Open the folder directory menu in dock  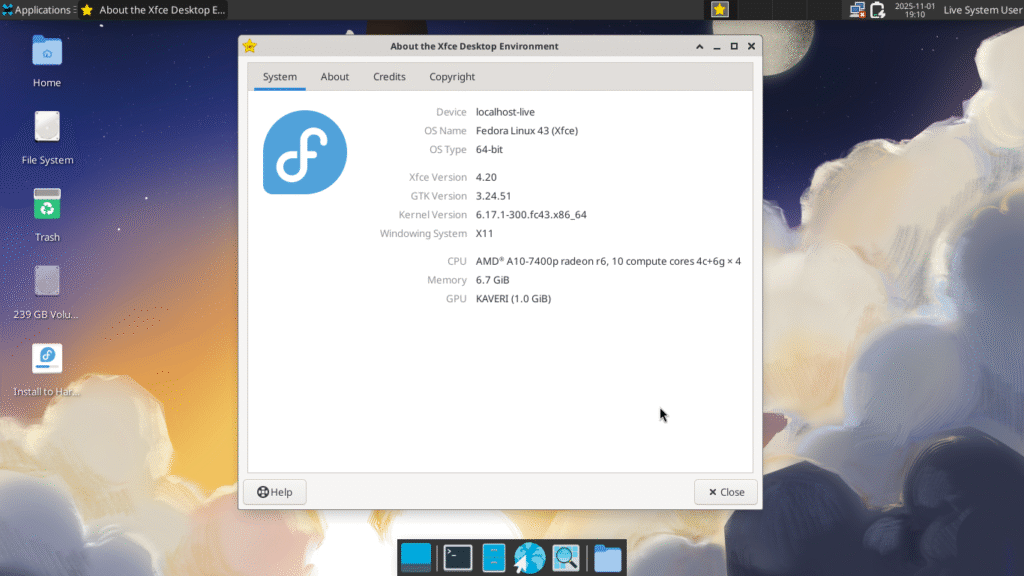click(607, 557)
